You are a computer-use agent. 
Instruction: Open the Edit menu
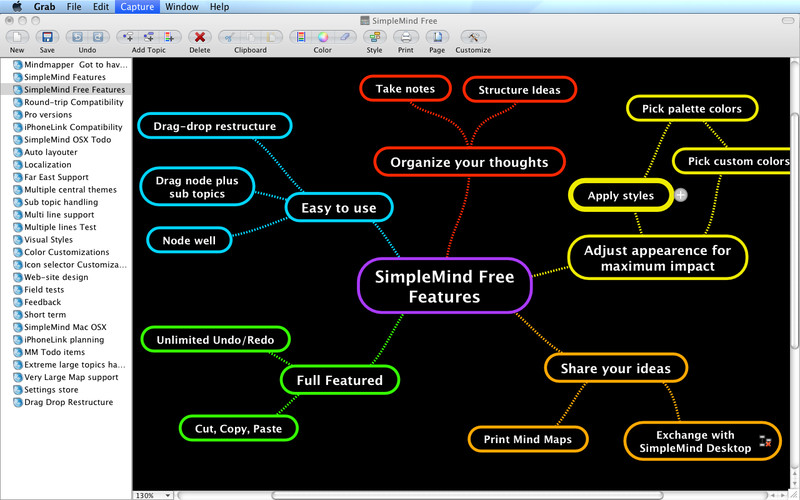[x=101, y=7]
